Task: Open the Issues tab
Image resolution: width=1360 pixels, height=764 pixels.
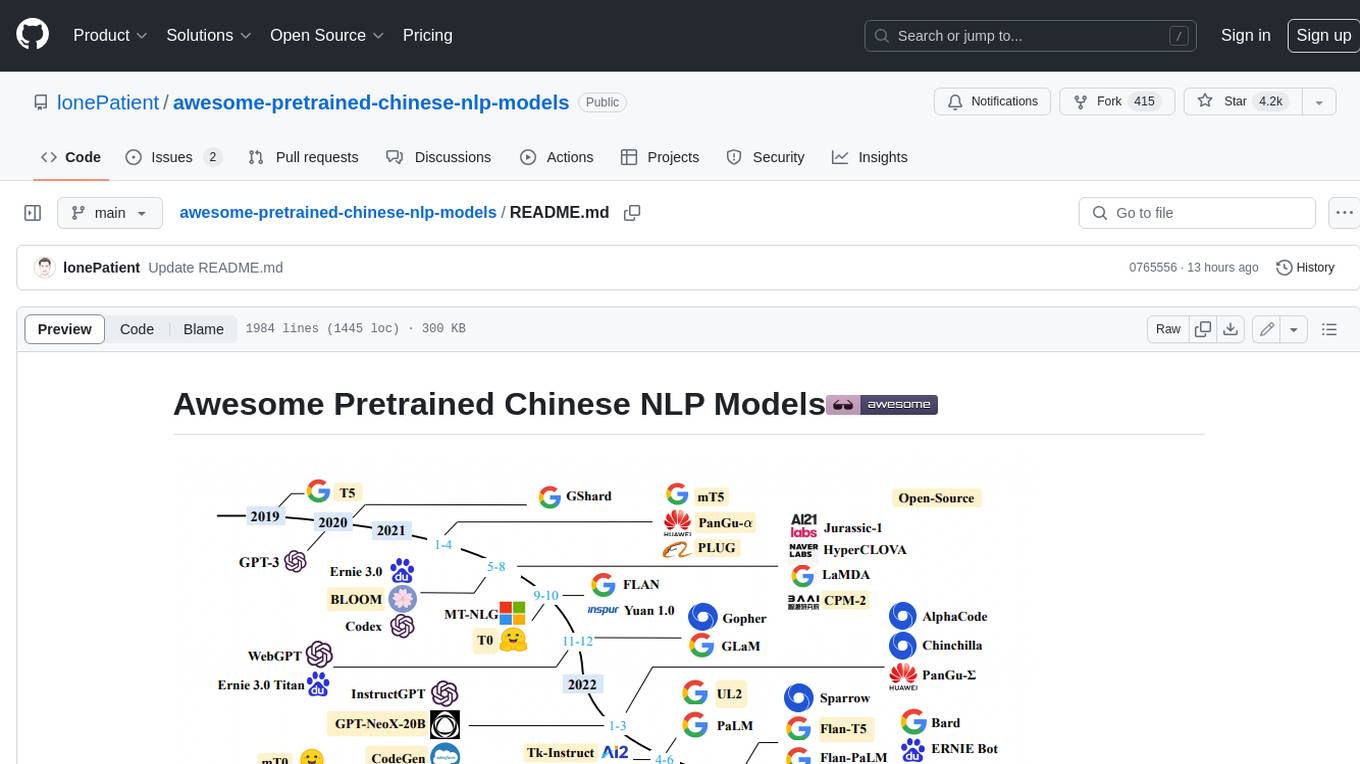Action: tap(172, 157)
